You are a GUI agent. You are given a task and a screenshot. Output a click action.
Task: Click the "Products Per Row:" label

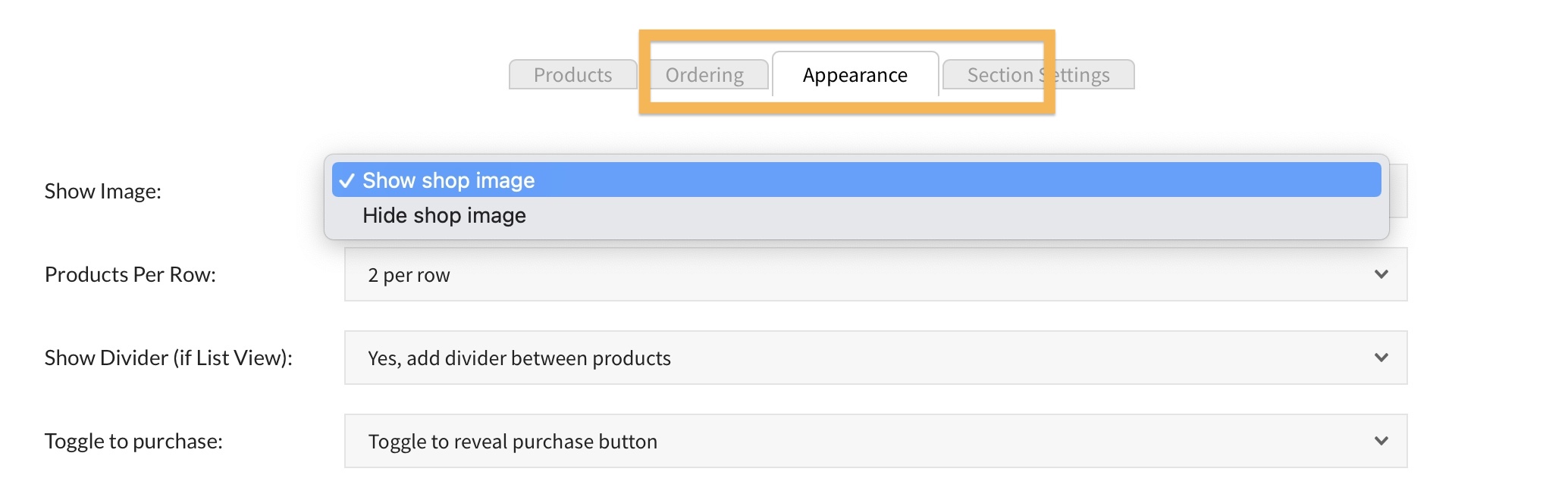(130, 274)
